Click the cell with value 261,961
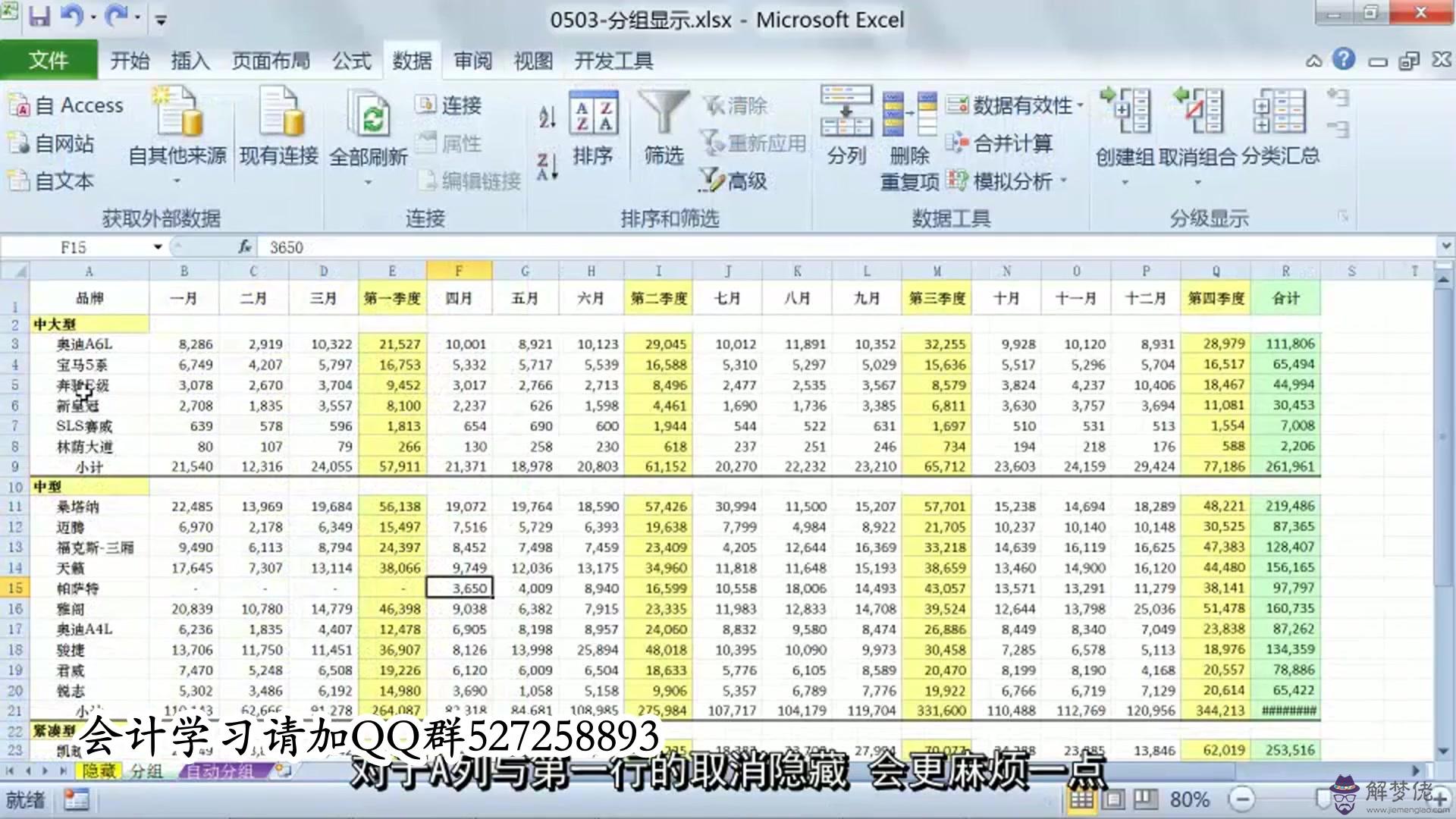1456x819 pixels. (x=1285, y=466)
